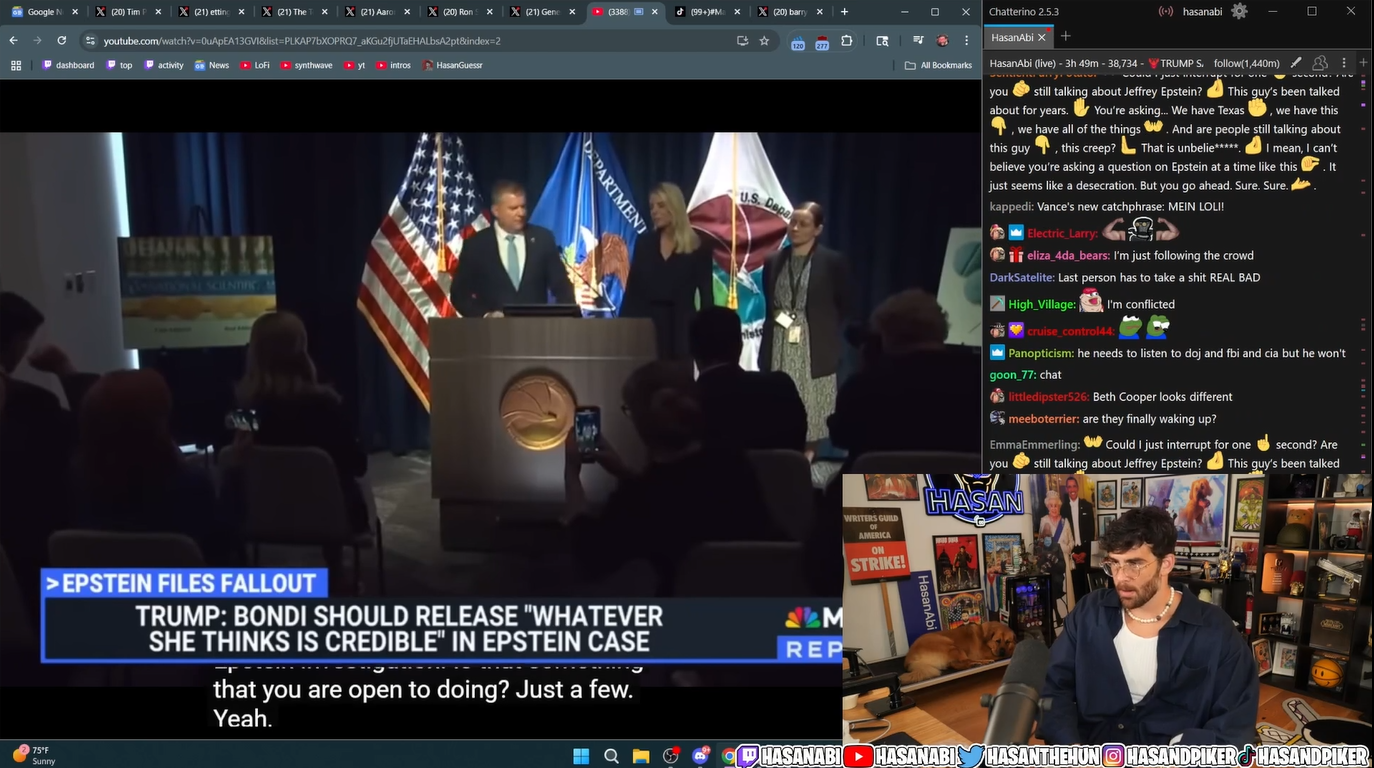Click the Electric_Larry username in chat
The height and width of the screenshot is (768, 1374).
pyautogui.click(x=1062, y=233)
